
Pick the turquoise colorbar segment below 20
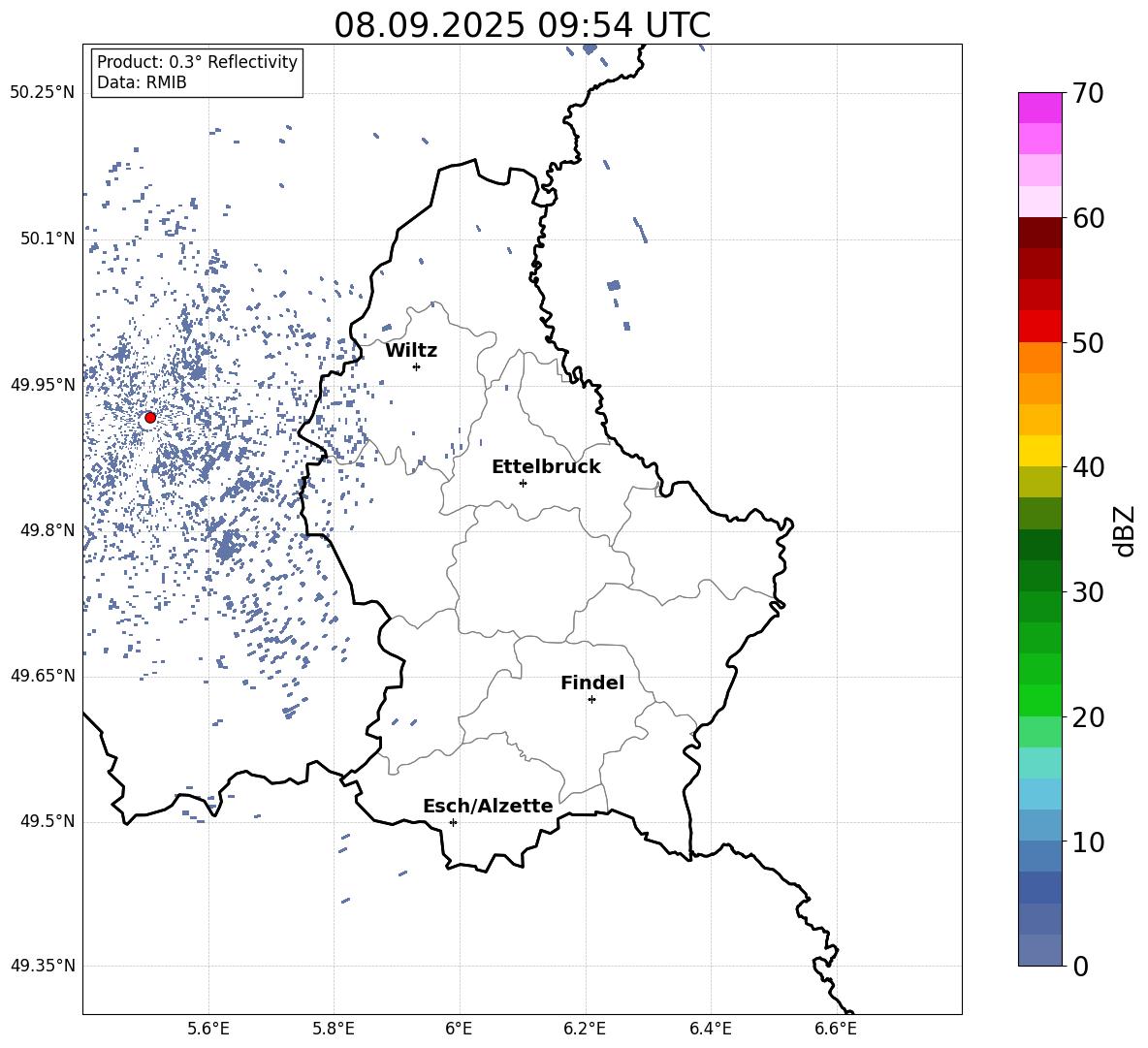coord(1040,763)
